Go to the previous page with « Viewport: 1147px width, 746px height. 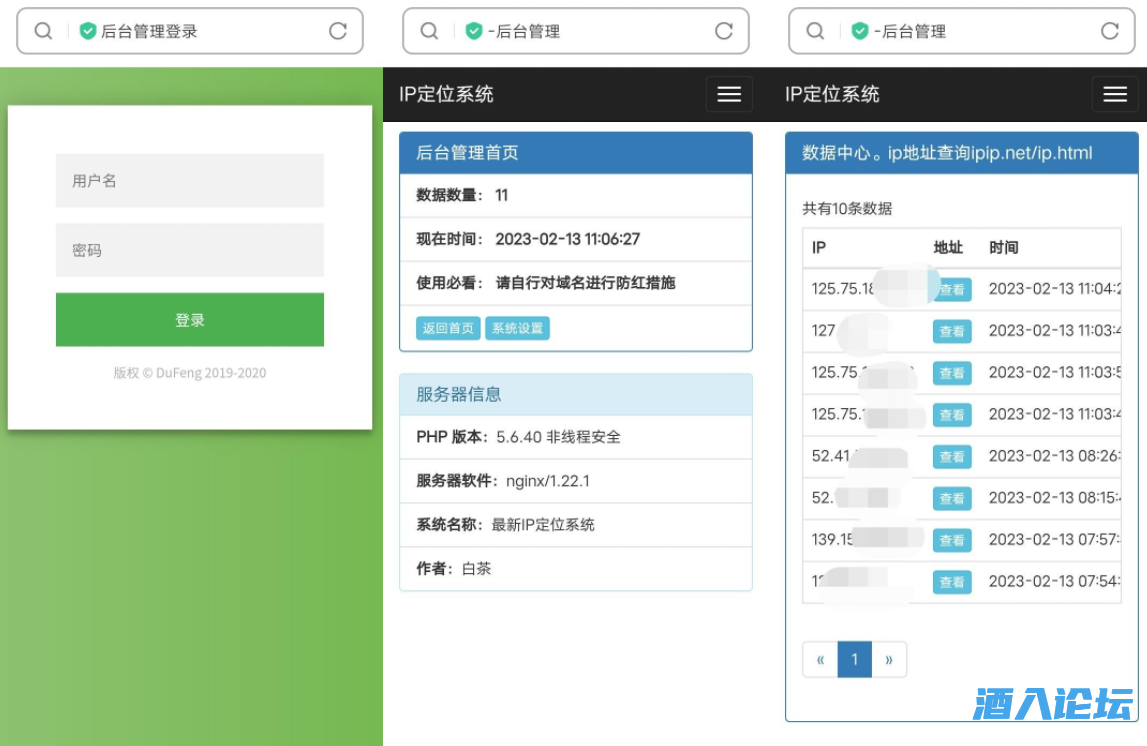click(820, 660)
